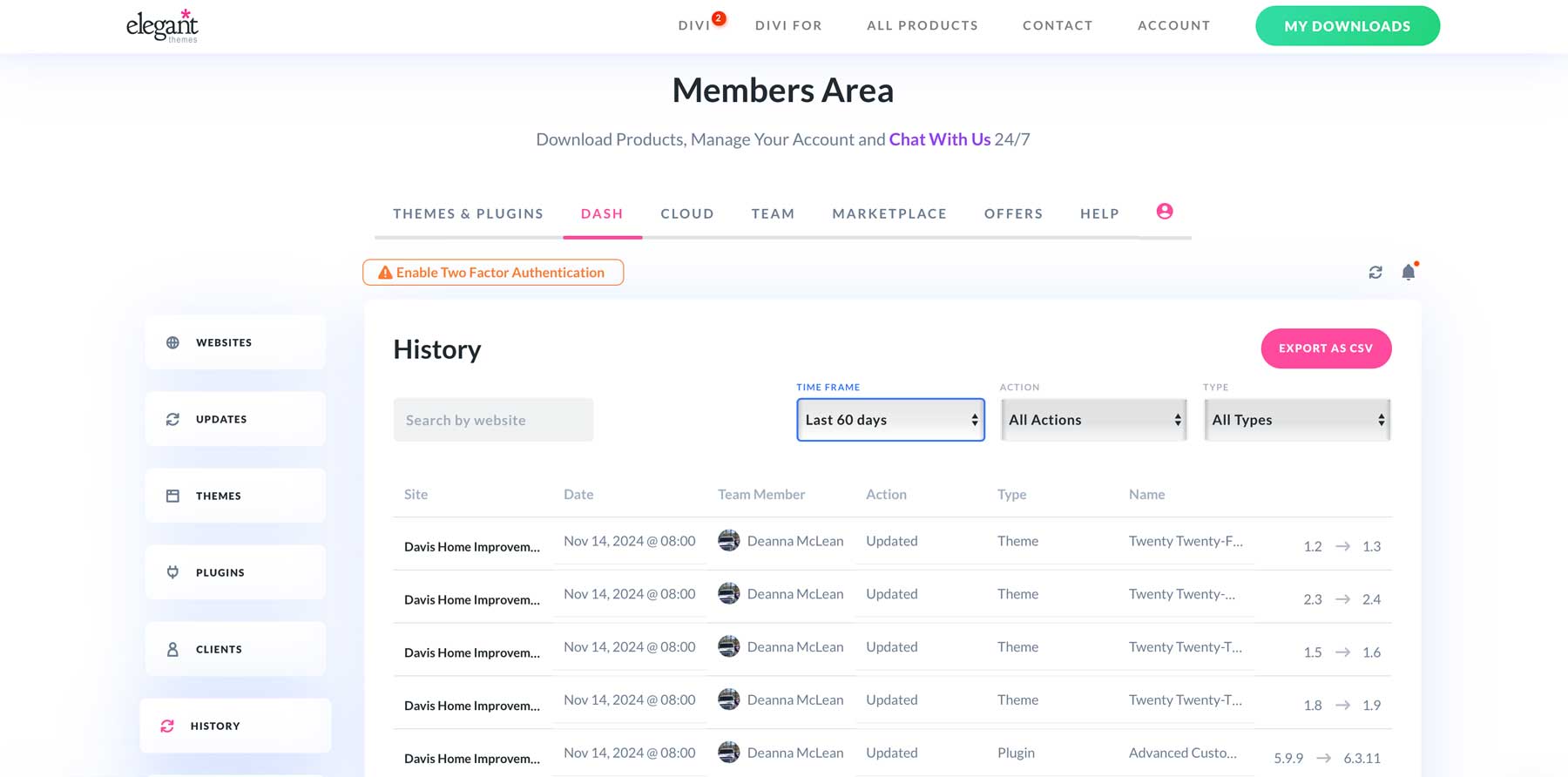Open the All Actions dropdown
Screen dimensions: 1568x777
(1094, 420)
